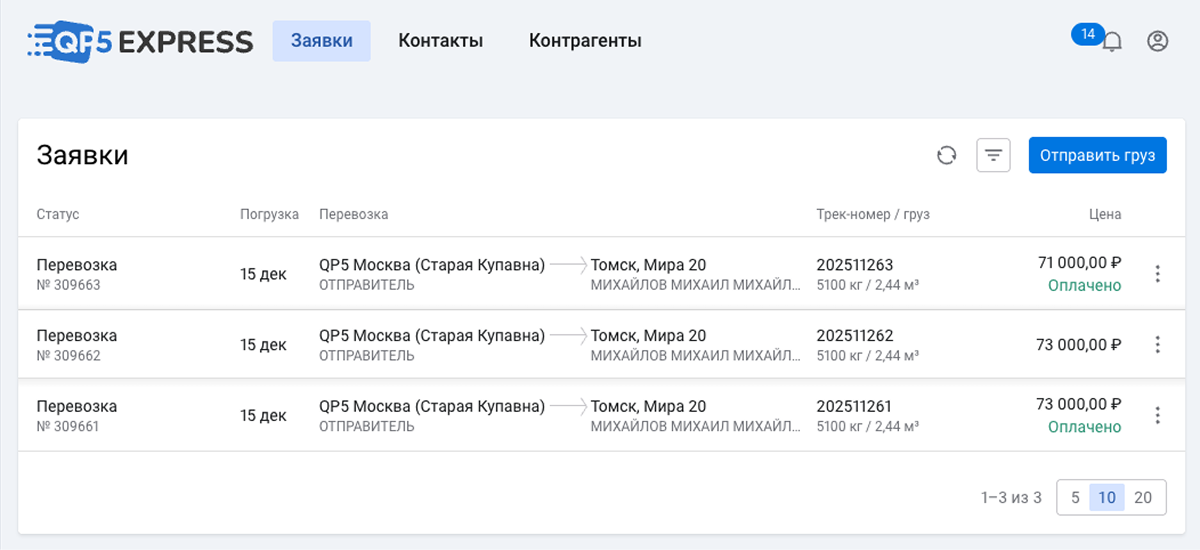Click the notification badge showing 14
The height and width of the screenshot is (550, 1200).
[x=1088, y=34]
